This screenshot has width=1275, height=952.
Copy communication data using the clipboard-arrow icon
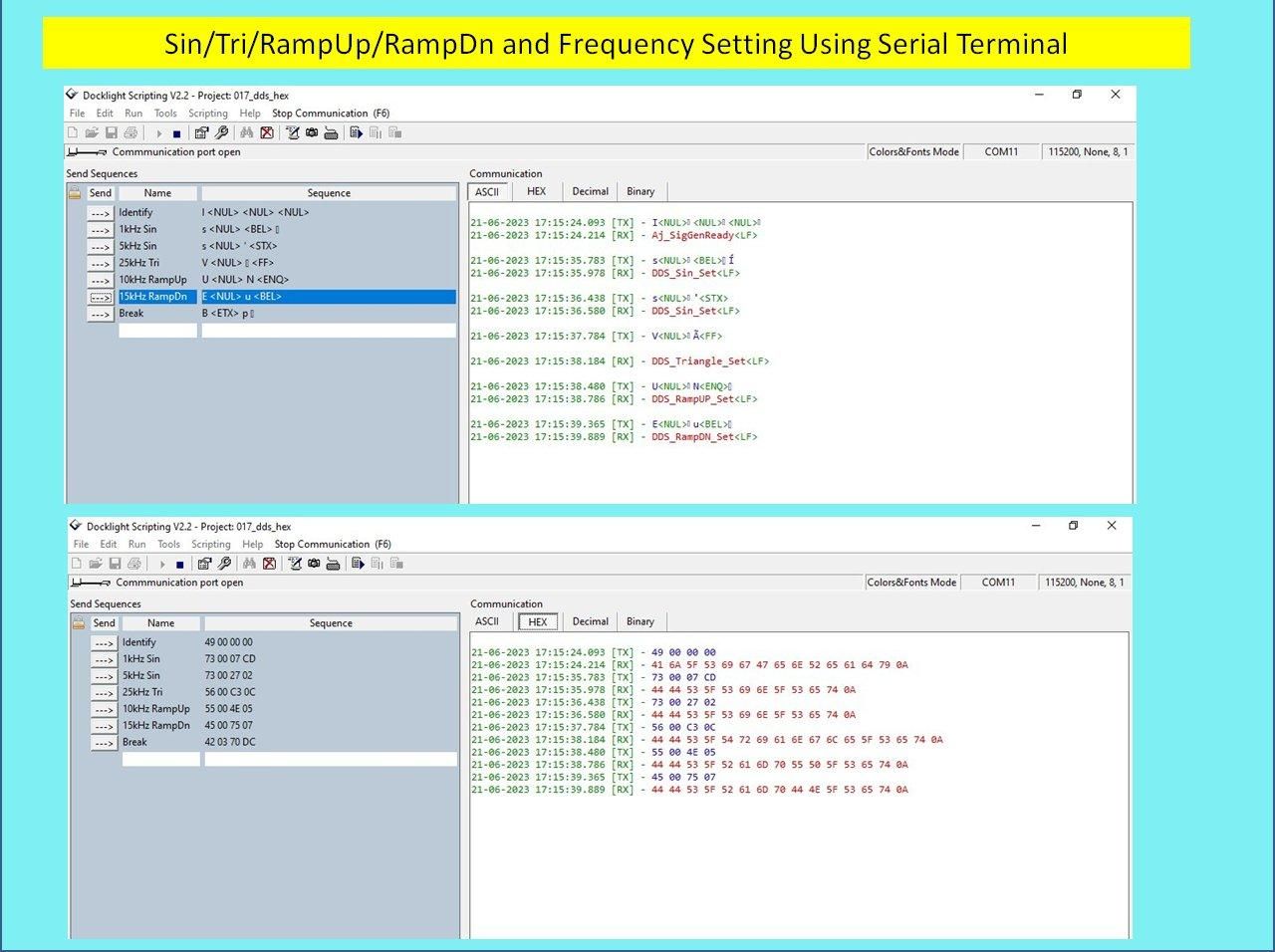357,132
